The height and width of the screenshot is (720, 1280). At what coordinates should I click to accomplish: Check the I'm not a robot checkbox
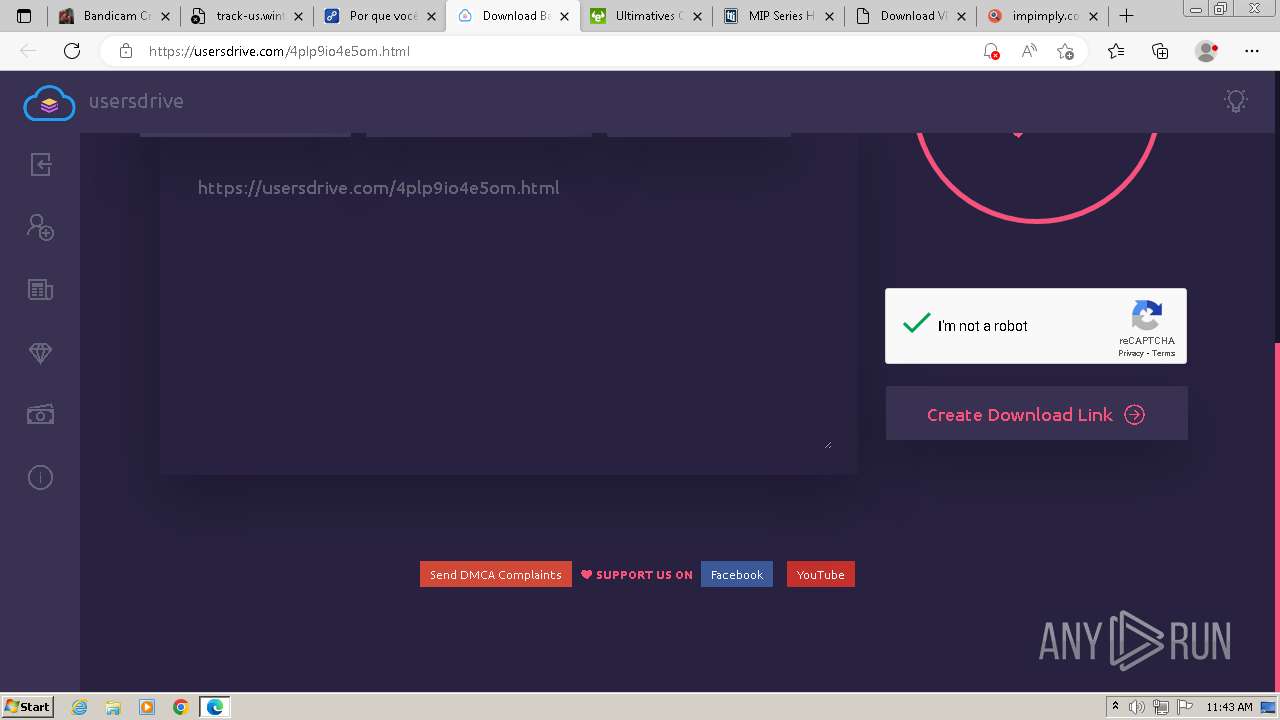(x=916, y=324)
